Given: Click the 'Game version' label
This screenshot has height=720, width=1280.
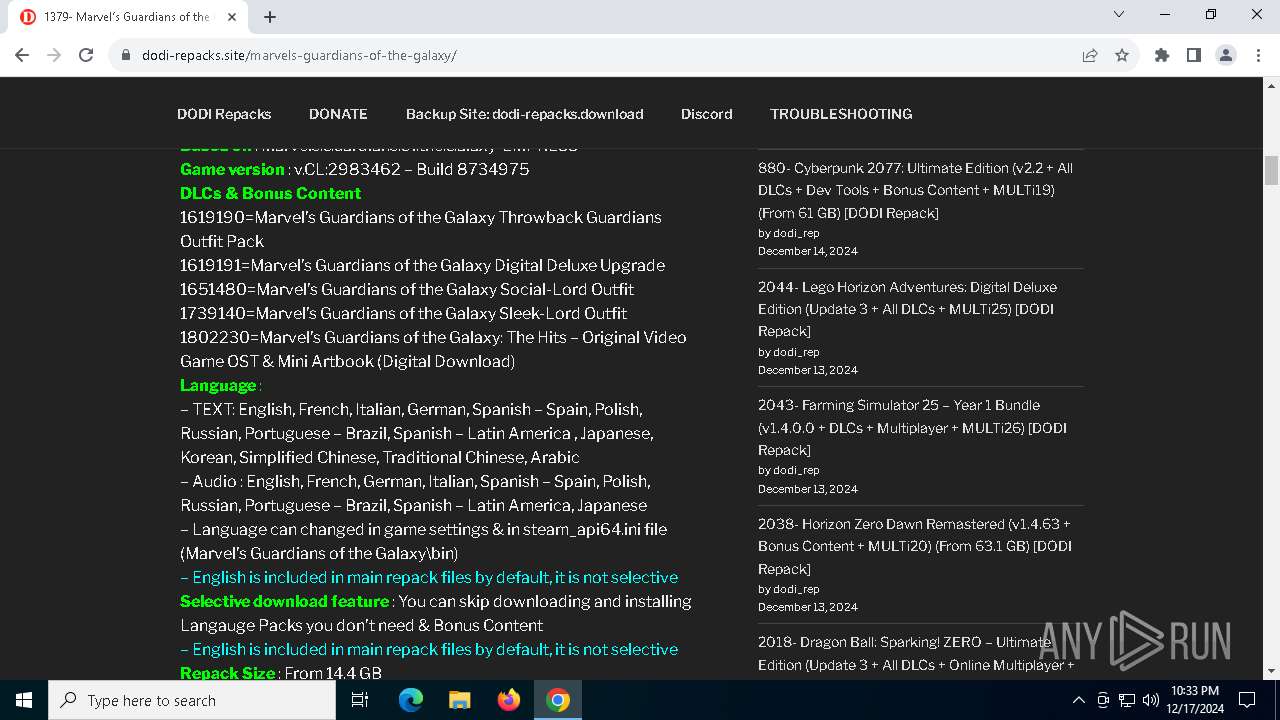Looking at the screenshot, I should (232, 169).
